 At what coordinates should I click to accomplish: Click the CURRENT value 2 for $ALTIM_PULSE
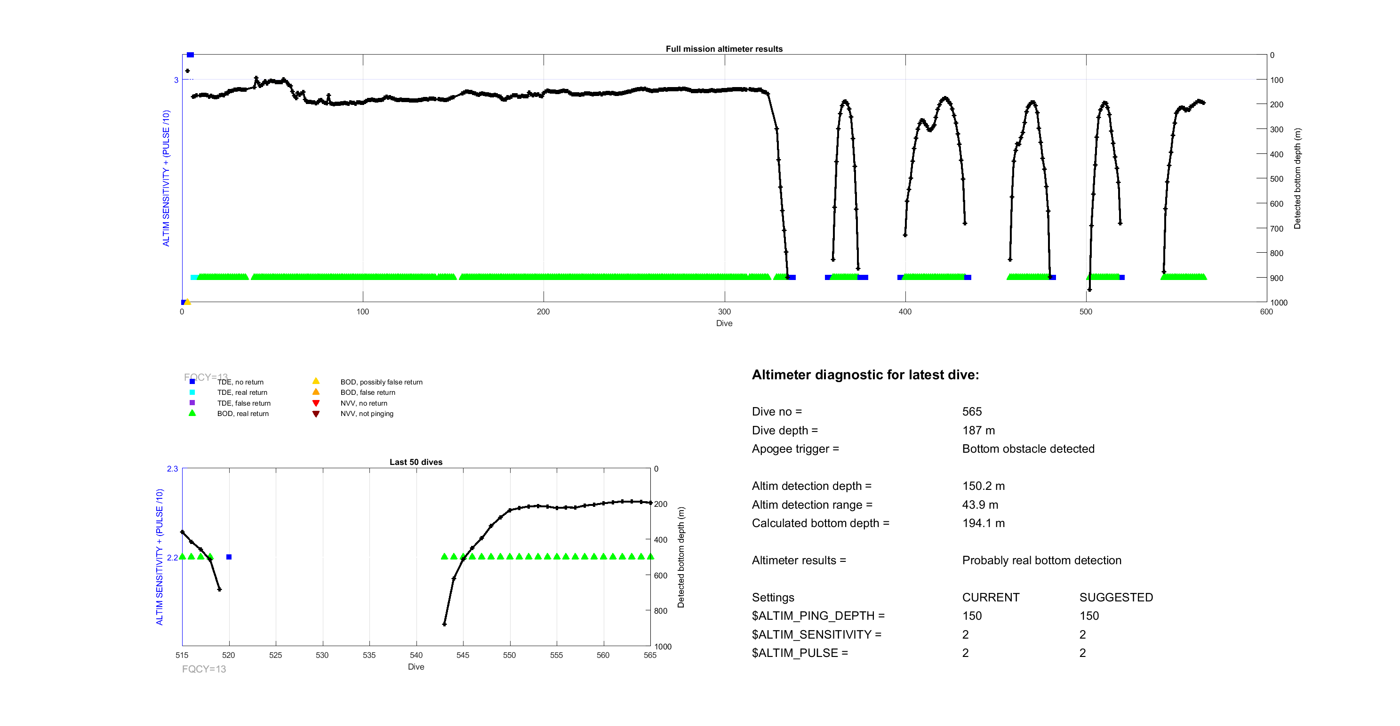tap(965, 653)
